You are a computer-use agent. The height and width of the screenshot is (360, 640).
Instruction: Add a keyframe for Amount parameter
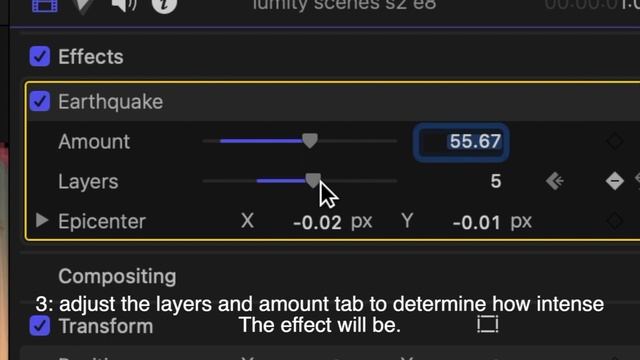[614, 141]
